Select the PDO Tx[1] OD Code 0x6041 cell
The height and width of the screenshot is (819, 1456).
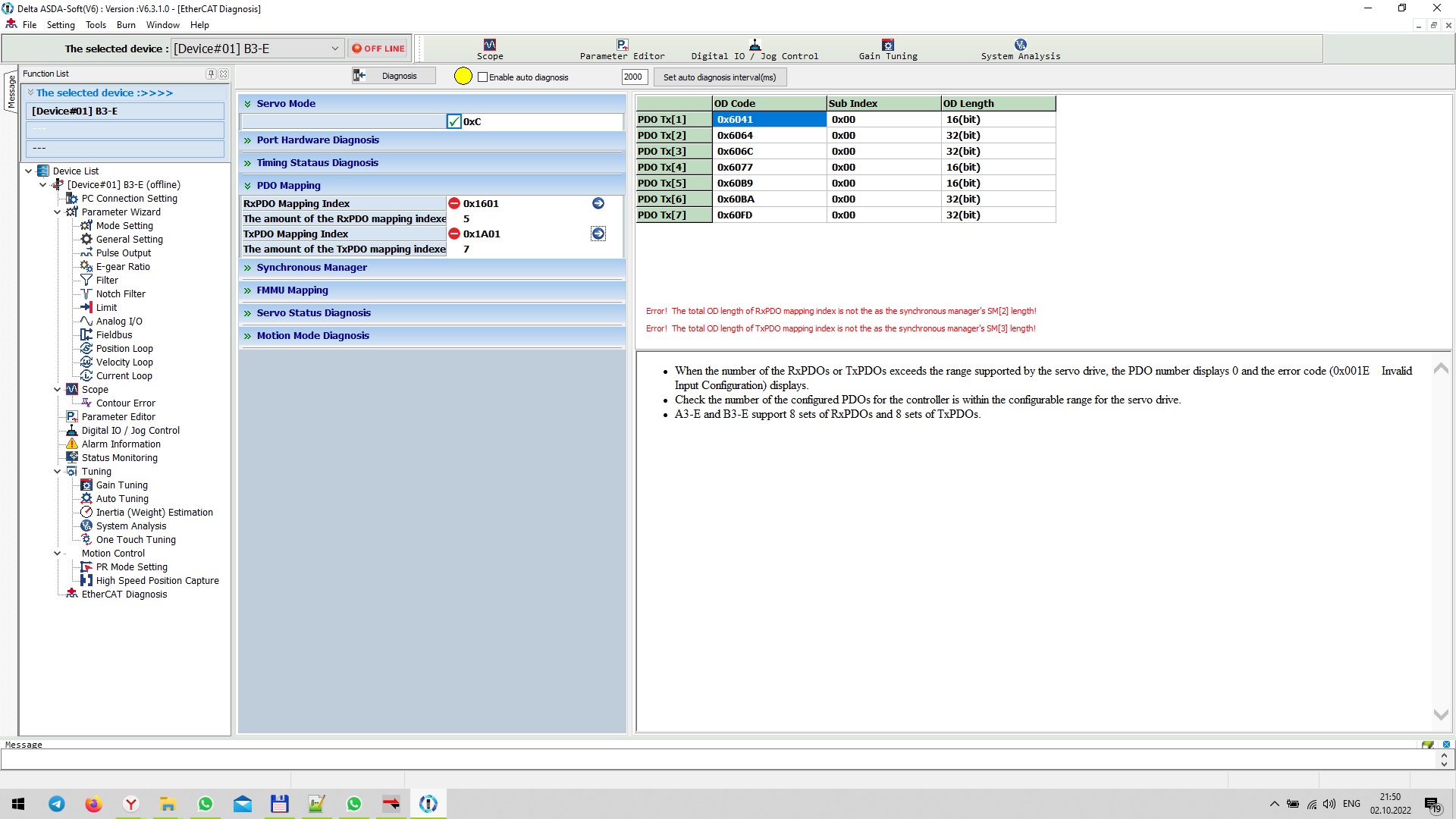(769, 120)
